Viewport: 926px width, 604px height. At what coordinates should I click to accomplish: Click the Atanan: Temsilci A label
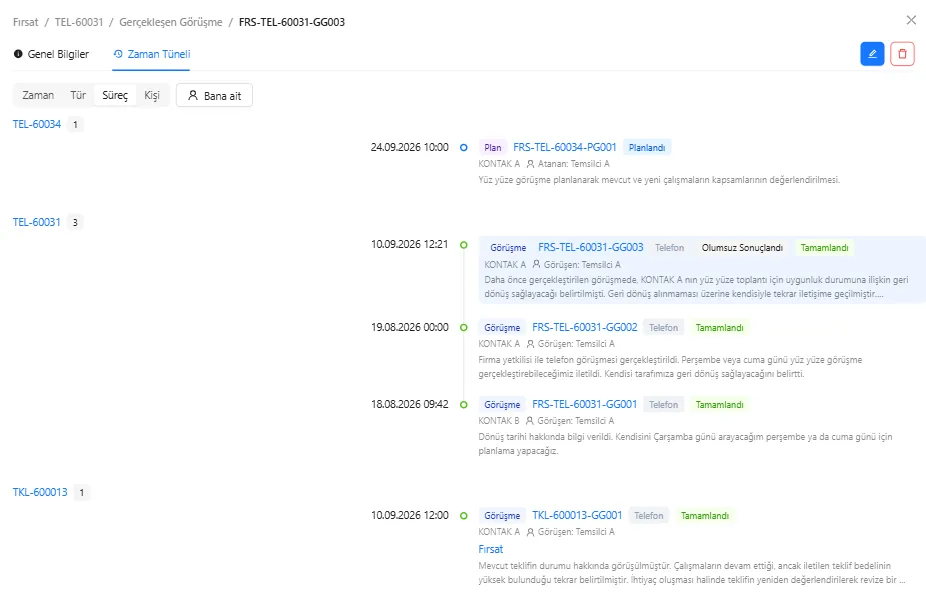click(x=568, y=164)
